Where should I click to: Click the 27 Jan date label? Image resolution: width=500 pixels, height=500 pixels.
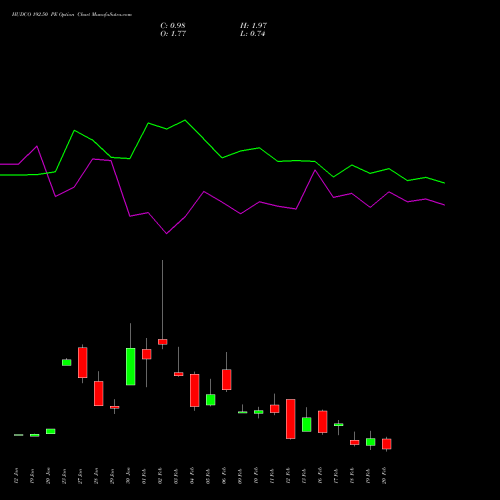click(81, 476)
